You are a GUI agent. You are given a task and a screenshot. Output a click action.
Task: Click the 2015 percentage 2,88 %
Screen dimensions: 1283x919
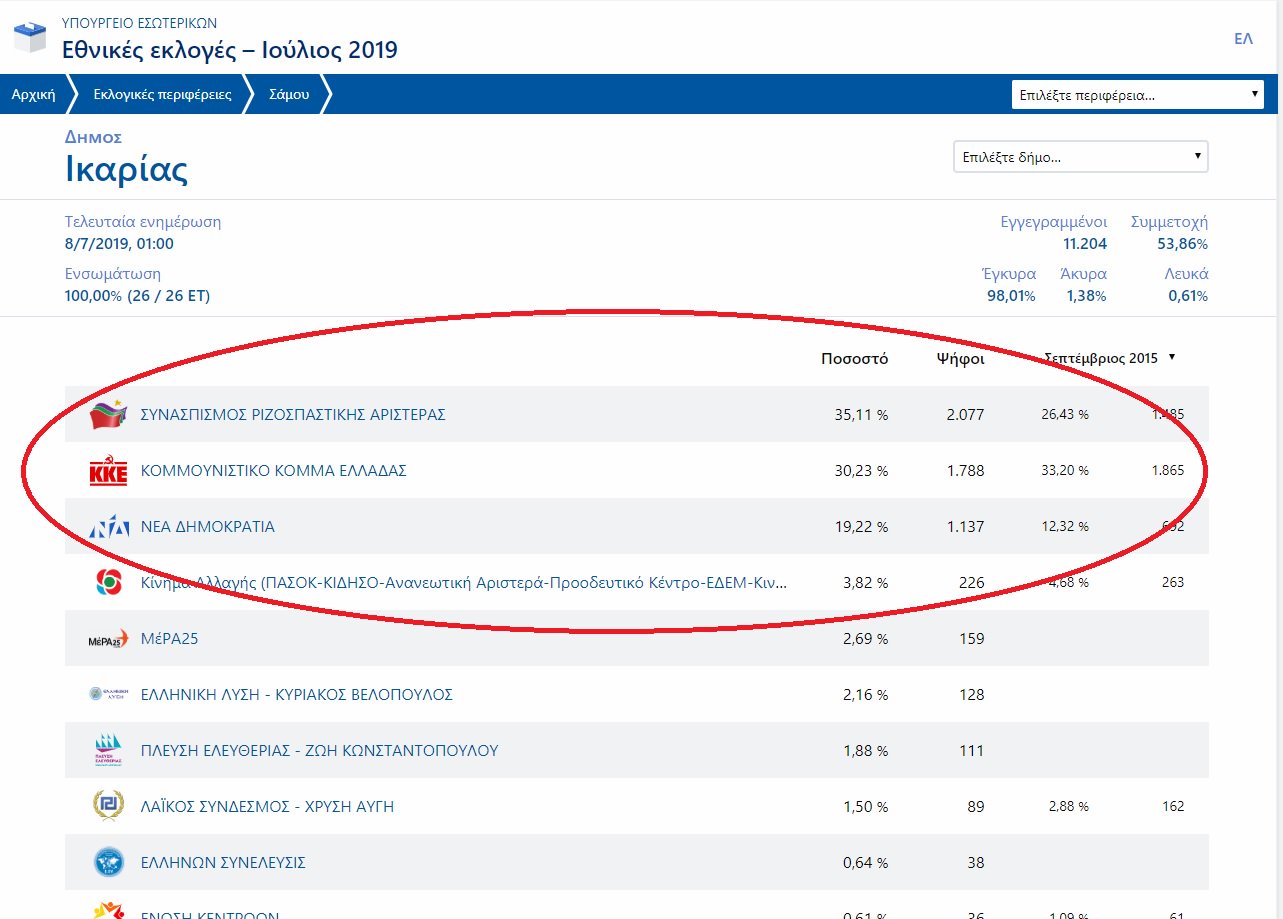[1069, 806]
